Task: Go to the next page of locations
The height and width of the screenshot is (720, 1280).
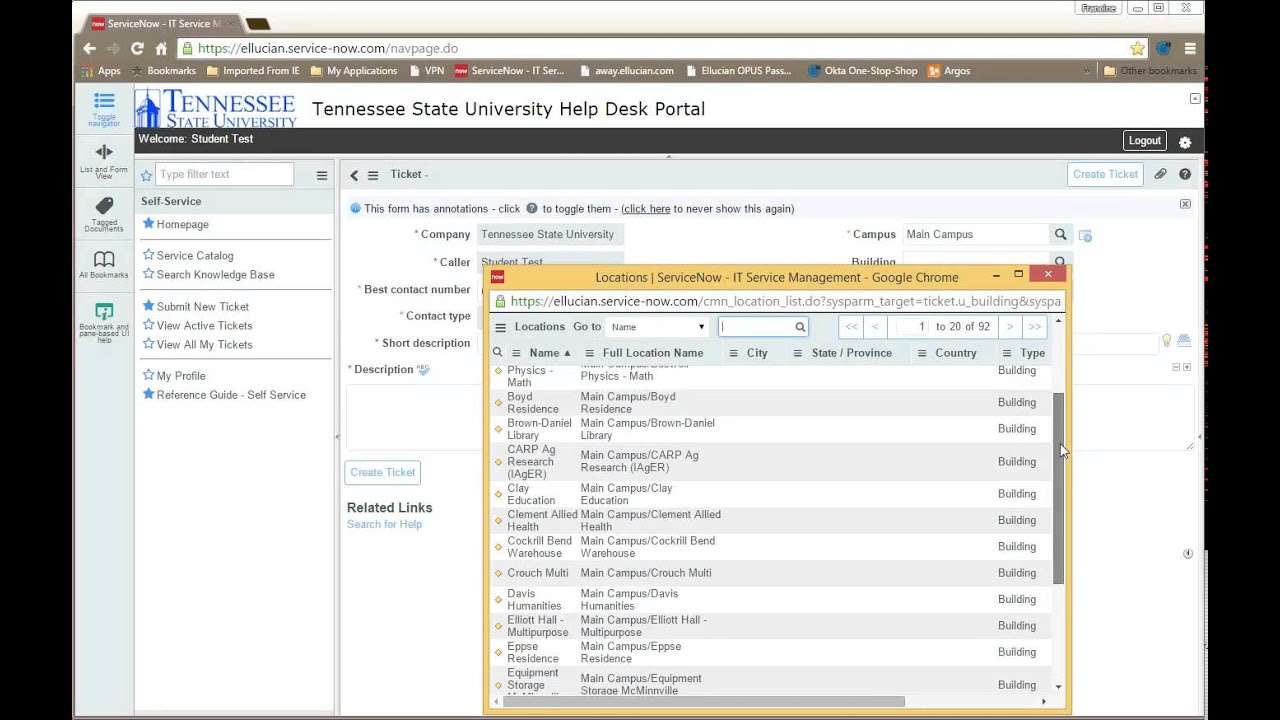Action: (1010, 327)
